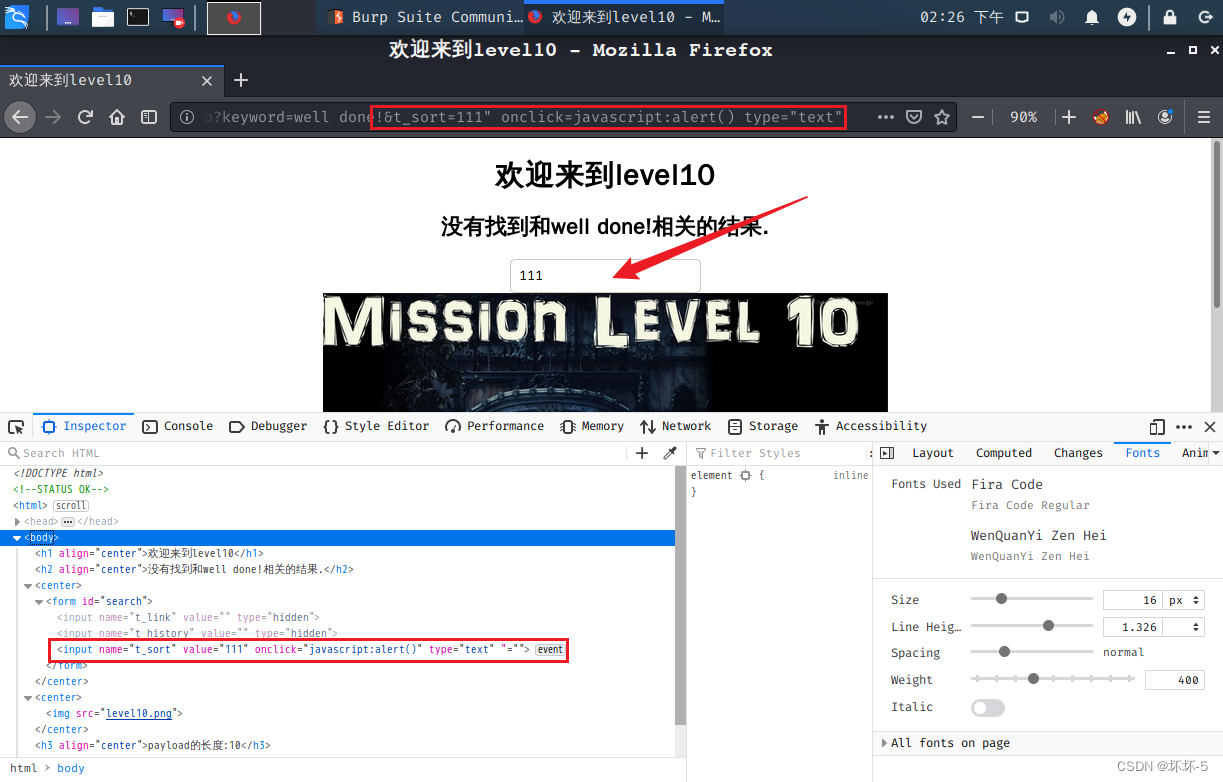Open the Style Editor tab
This screenshot has height=782, width=1223.
(x=376, y=426)
